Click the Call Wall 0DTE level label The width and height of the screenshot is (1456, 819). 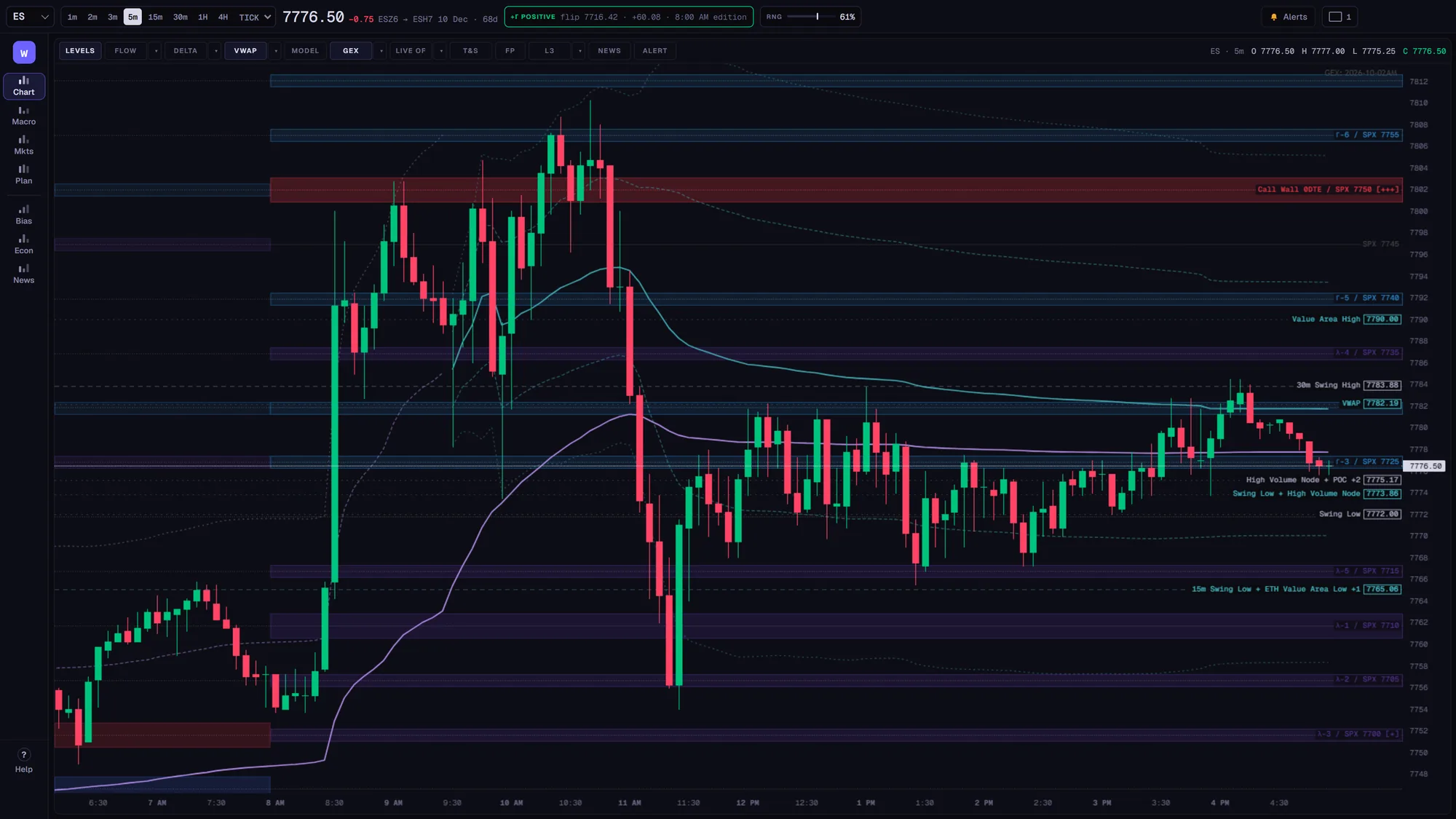tap(1328, 189)
